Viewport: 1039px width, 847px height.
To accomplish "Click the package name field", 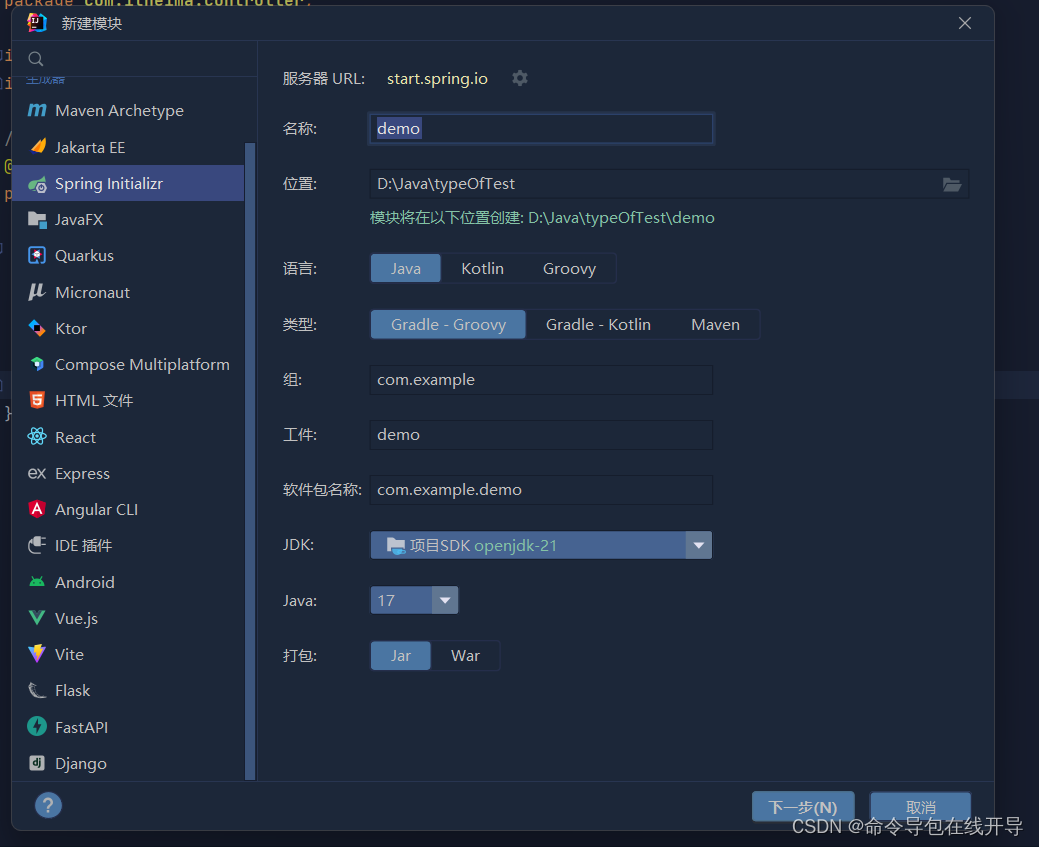I will (x=541, y=490).
